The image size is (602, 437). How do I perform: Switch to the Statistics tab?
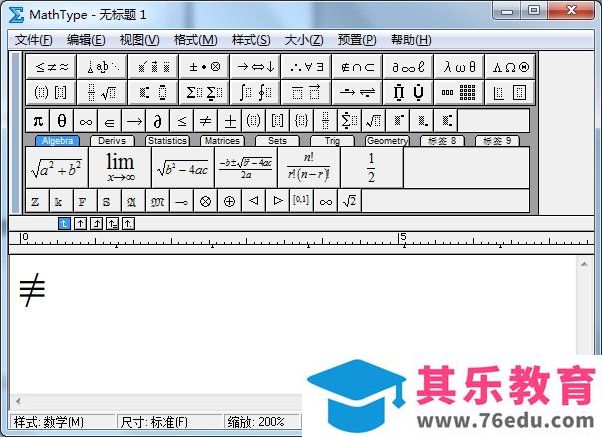pos(167,141)
